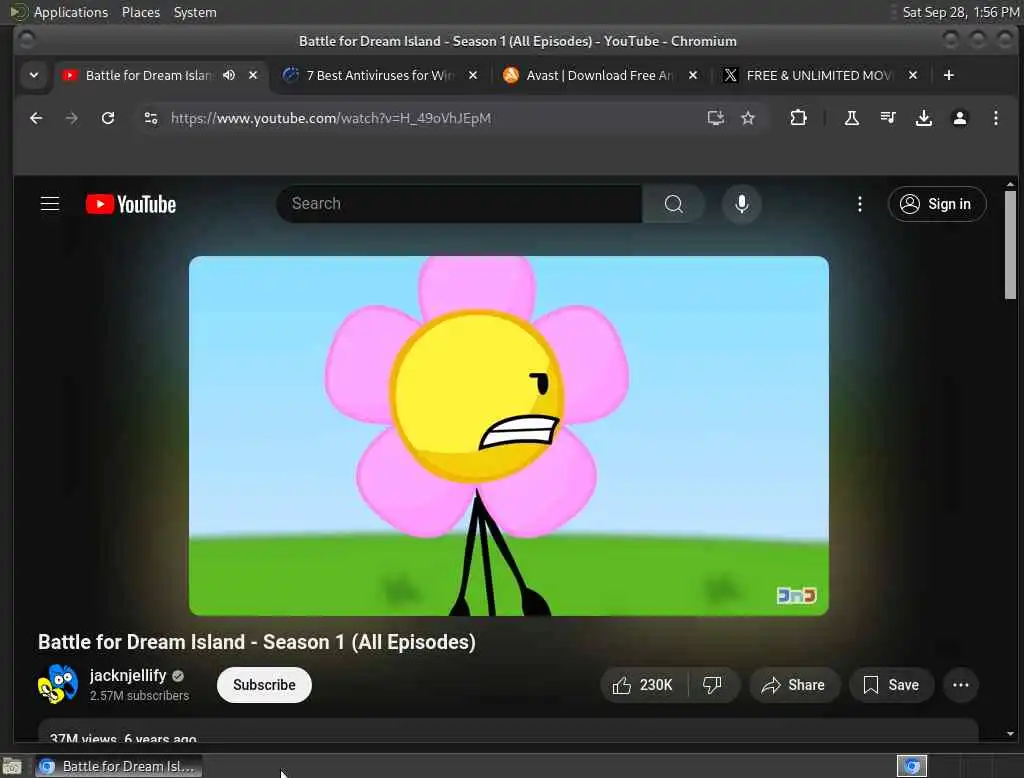Install app icon in address bar
Screen dimensions: 1024x778
pos(716,118)
